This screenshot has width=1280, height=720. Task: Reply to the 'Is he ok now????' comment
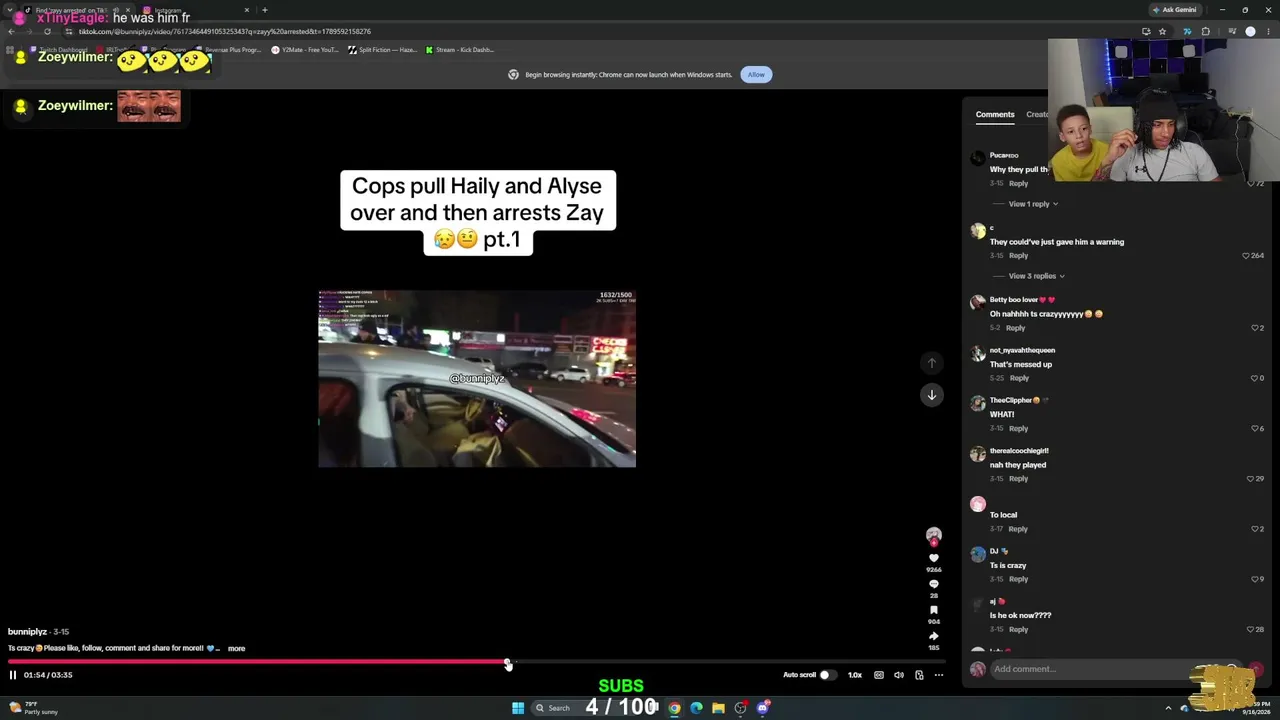1018,629
